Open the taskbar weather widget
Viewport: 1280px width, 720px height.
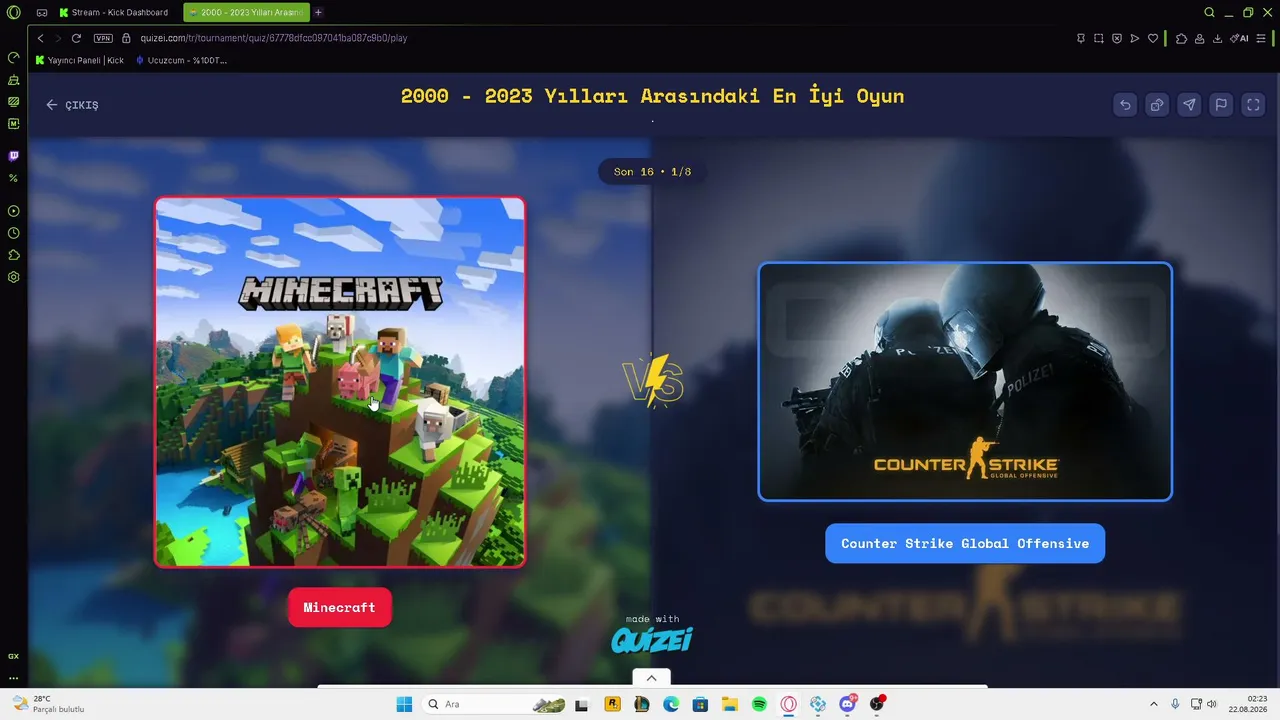pyautogui.click(x=48, y=704)
